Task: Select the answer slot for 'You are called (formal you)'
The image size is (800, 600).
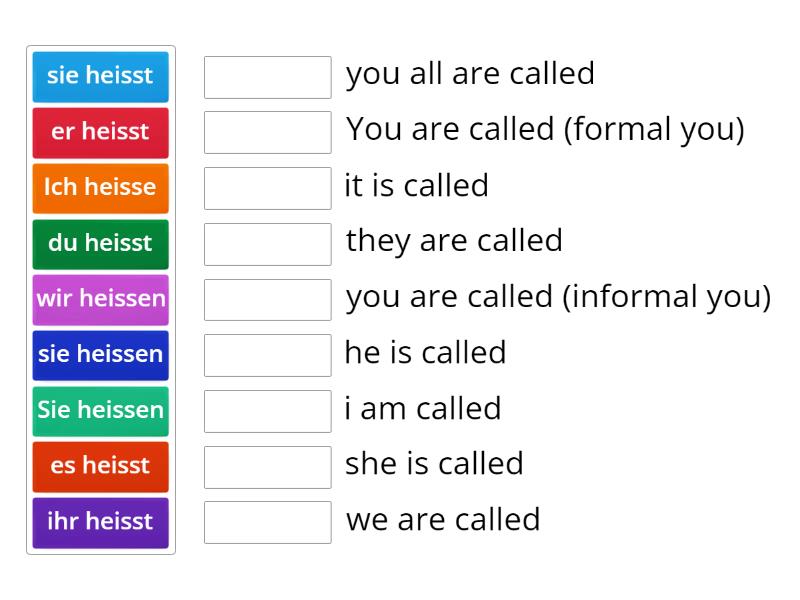Action: click(x=267, y=130)
